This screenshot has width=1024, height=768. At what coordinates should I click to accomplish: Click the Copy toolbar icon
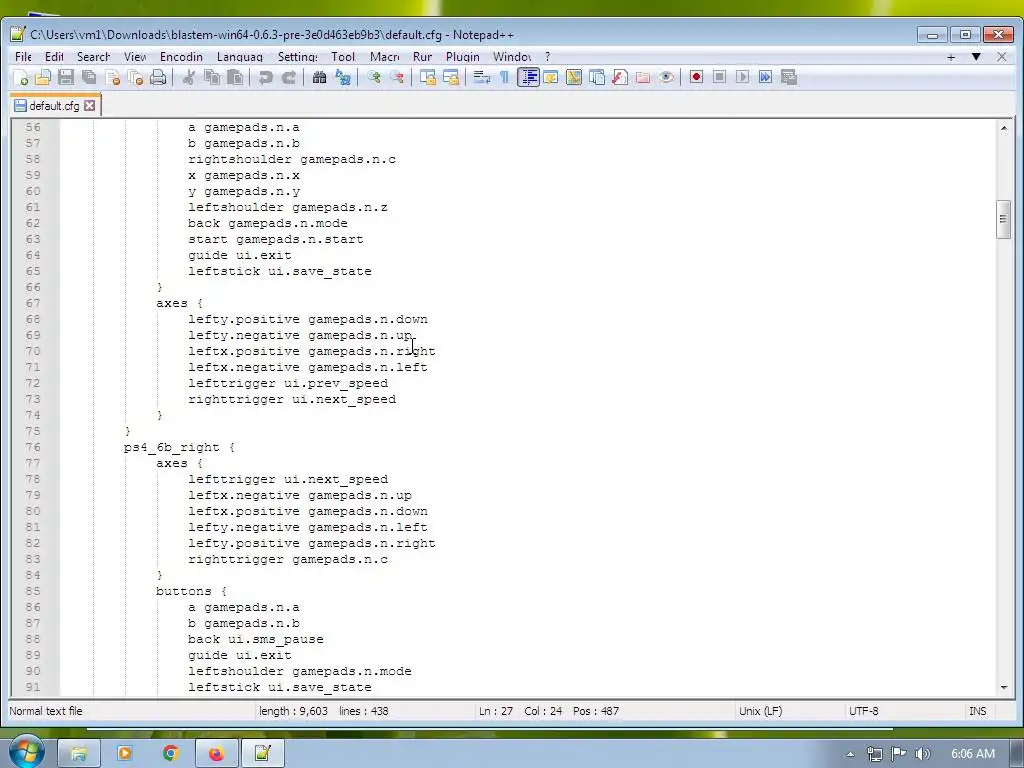pyautogui.click(x=212, y=78)
